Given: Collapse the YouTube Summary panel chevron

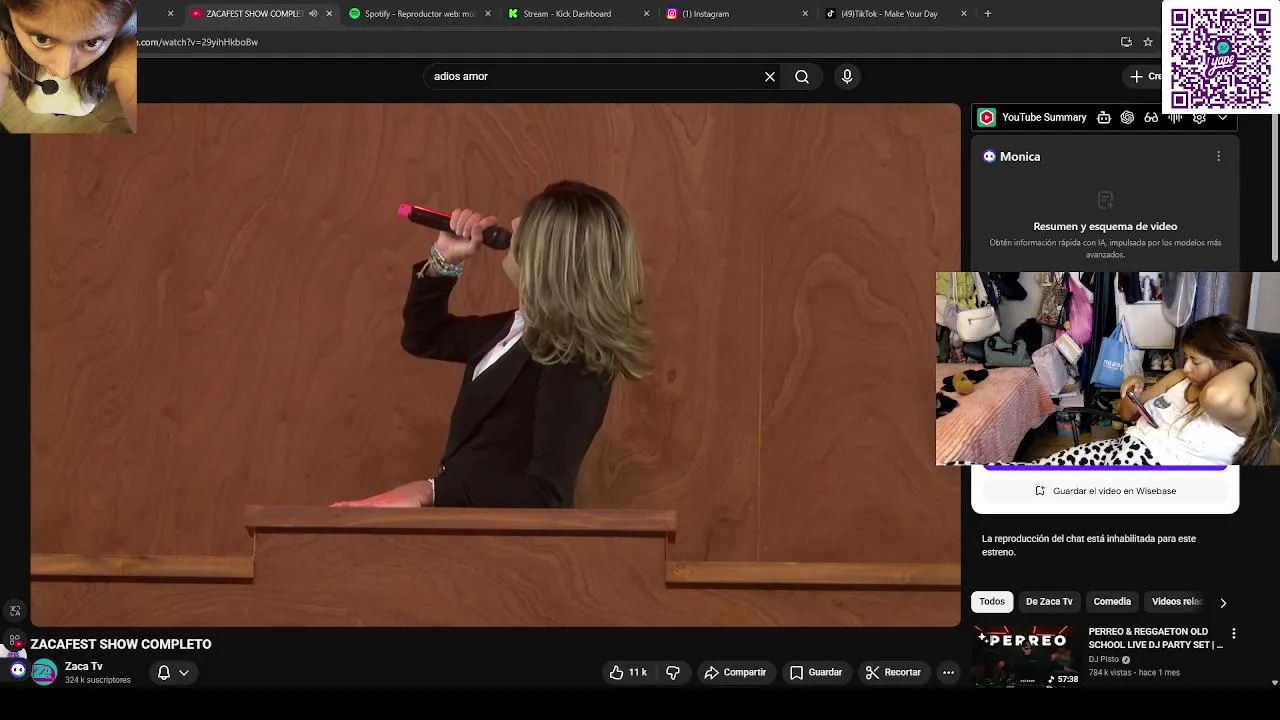Looking at the screenshot, I should (x=1223, y=117).
